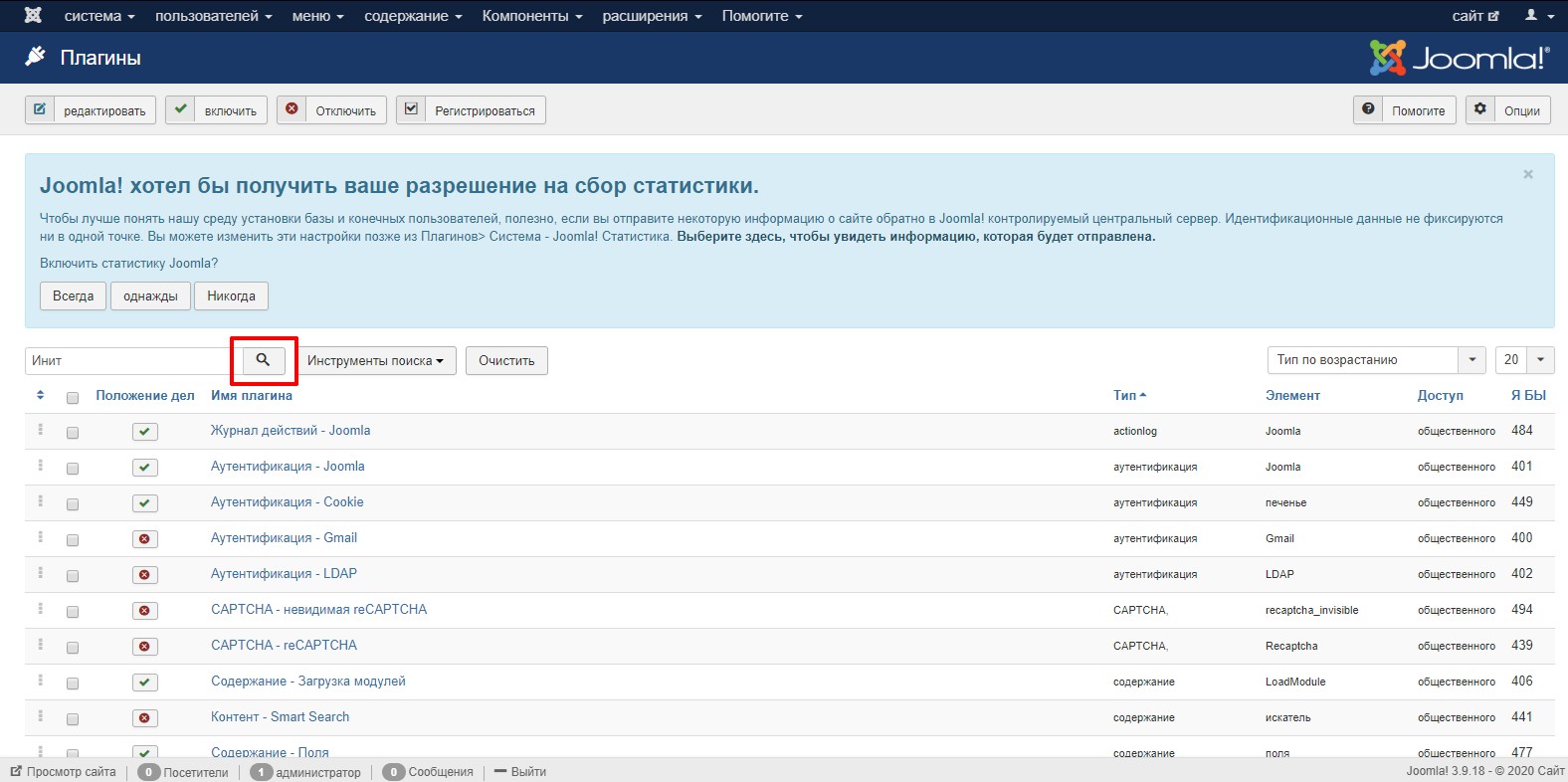Open the меню menu

(318, 16)
